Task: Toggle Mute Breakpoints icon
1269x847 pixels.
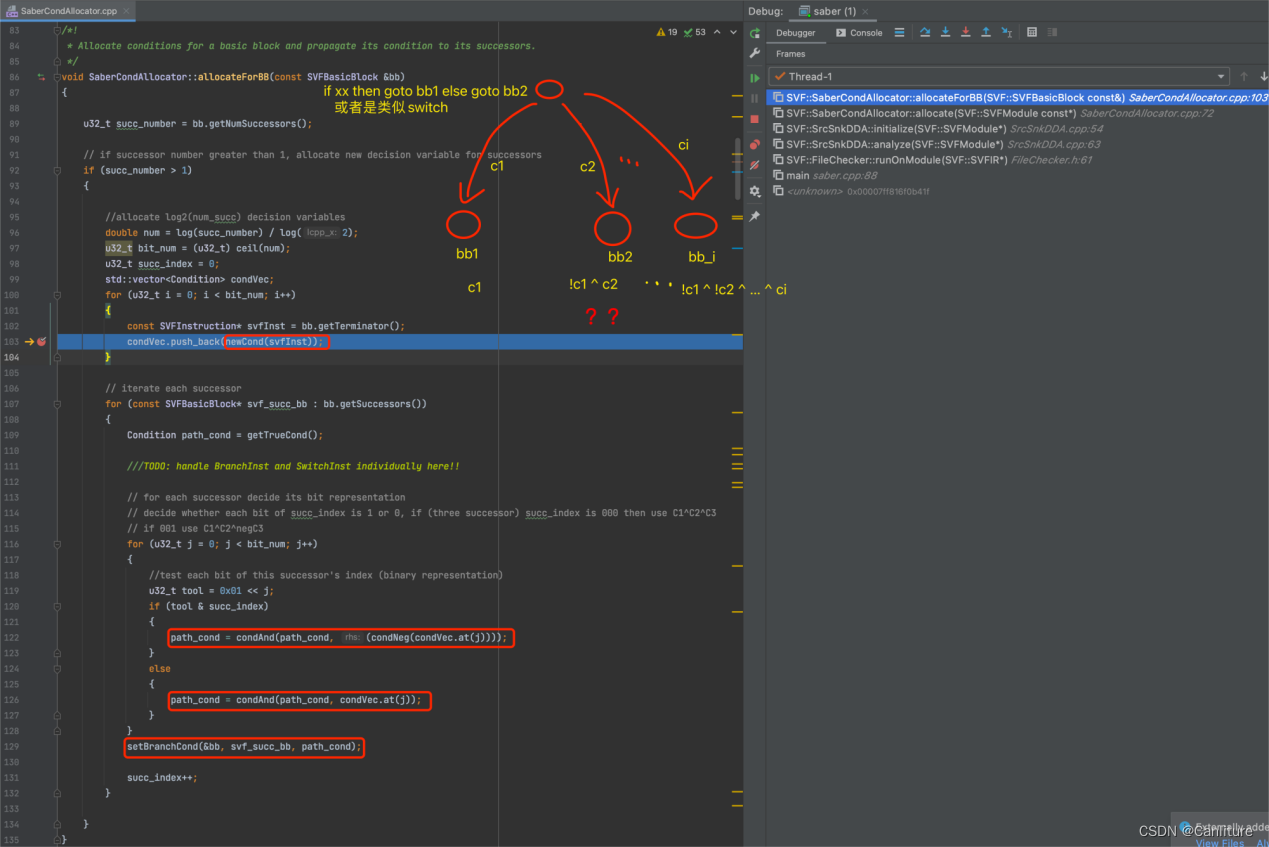Action: [x=755, y=164]
